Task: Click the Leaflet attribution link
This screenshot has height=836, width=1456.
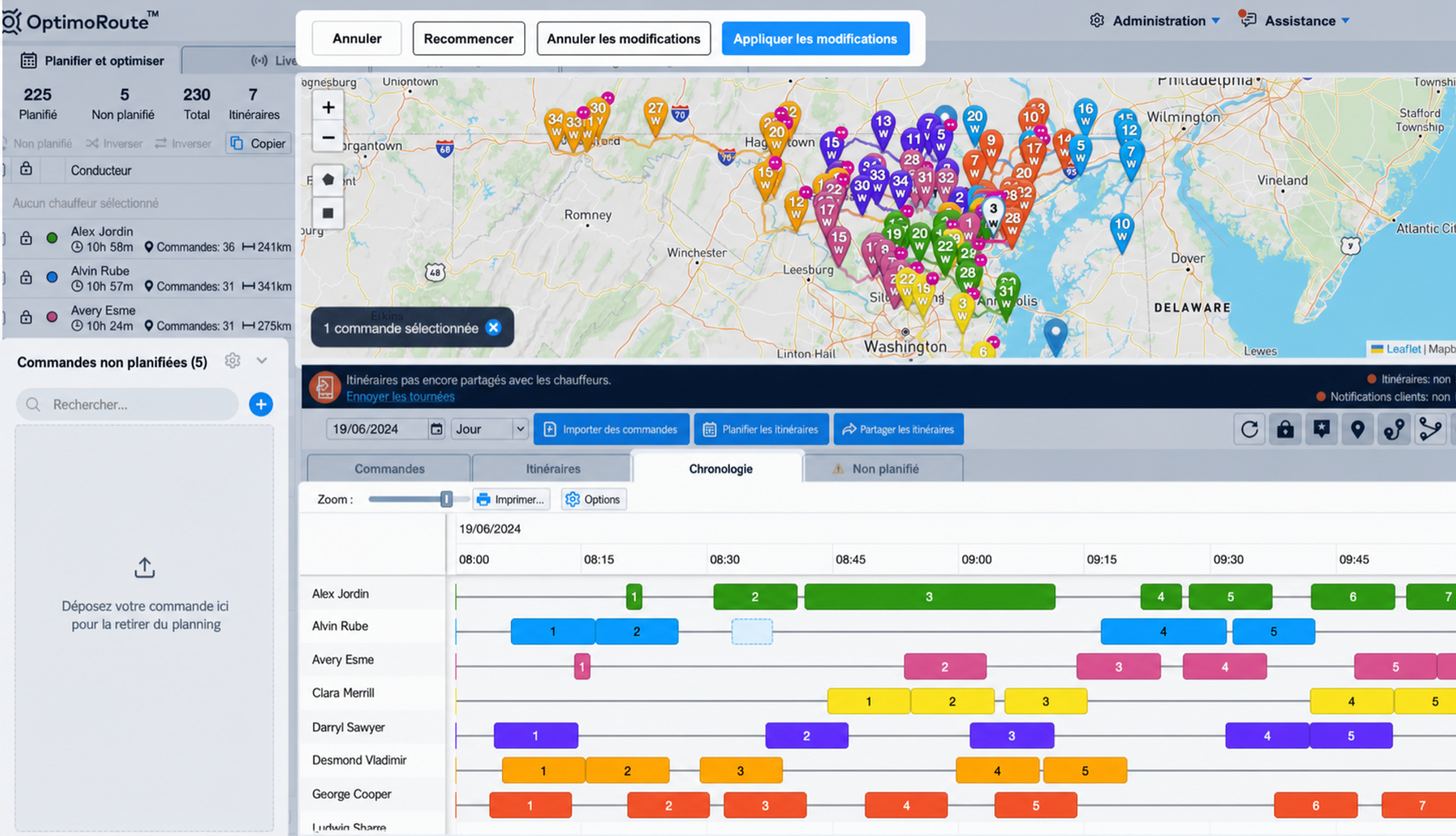Action: click(x=1403, y=349)
